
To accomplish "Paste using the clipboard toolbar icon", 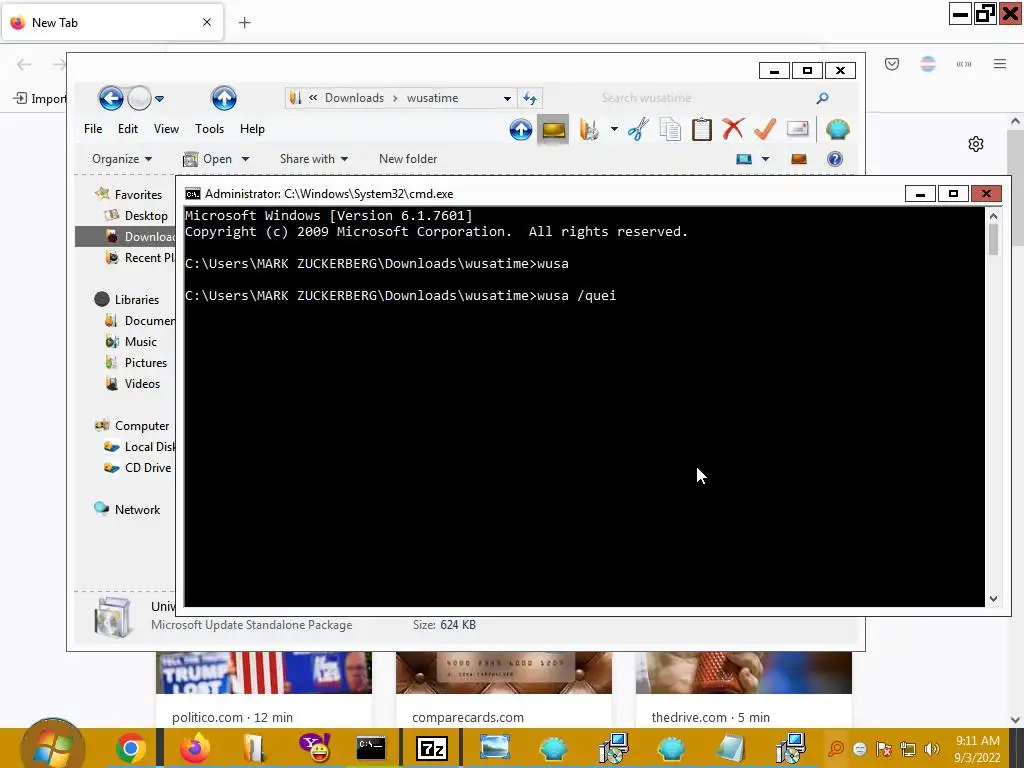I will 701,129.
